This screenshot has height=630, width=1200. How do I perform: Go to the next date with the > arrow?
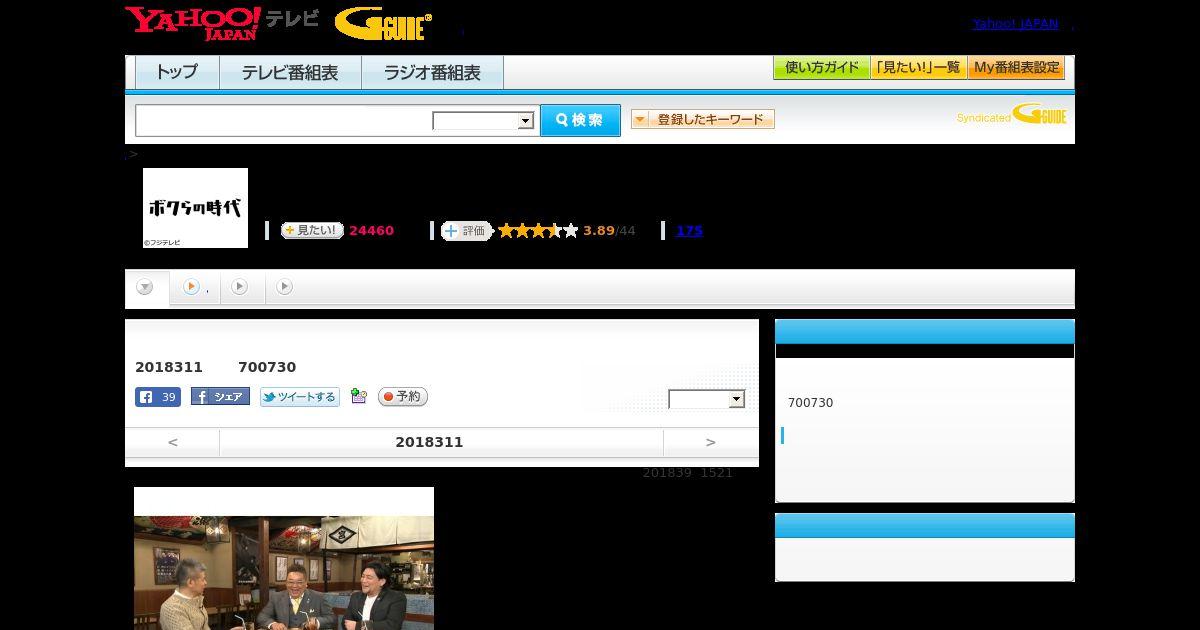[711, 442]
